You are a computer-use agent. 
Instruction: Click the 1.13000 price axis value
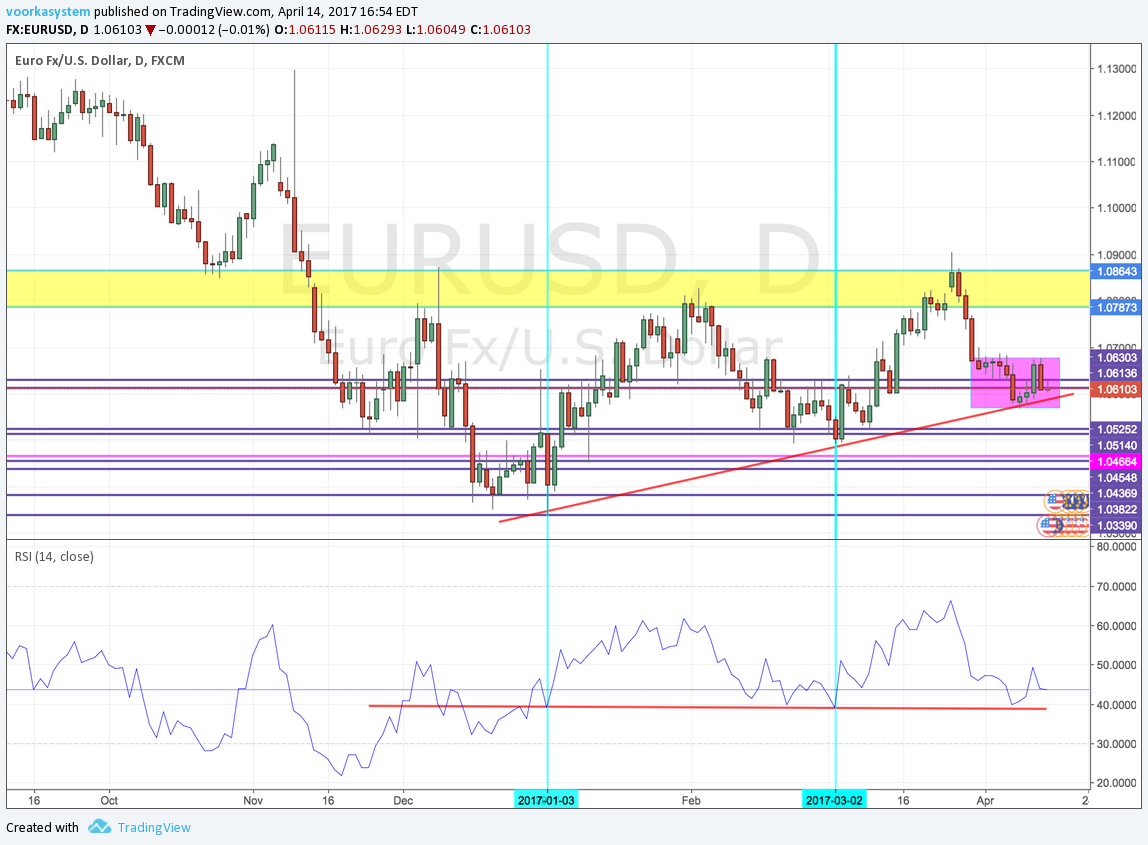[x=1116, y=69]
